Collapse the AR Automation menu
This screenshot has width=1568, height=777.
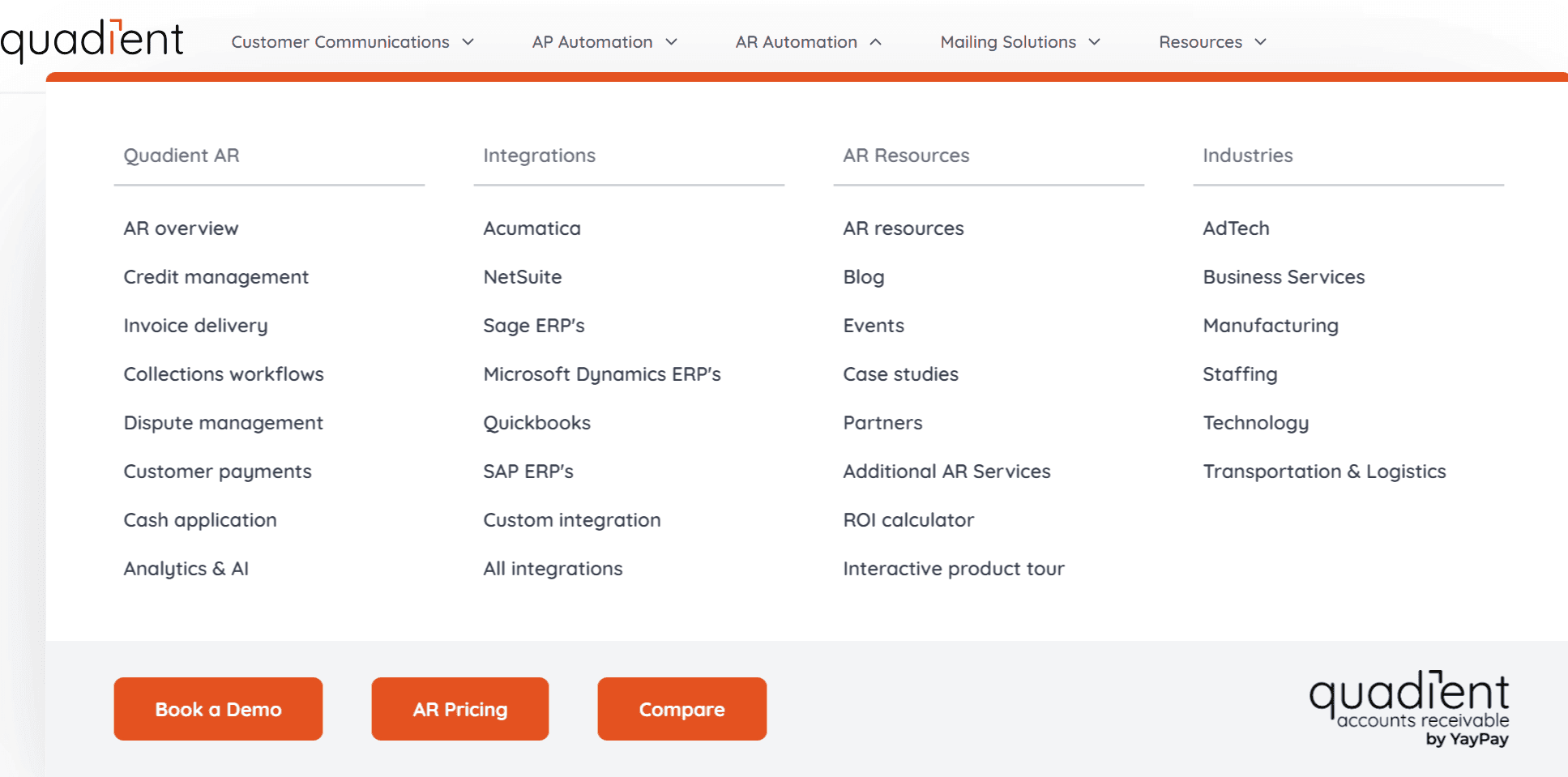[808, 42]
